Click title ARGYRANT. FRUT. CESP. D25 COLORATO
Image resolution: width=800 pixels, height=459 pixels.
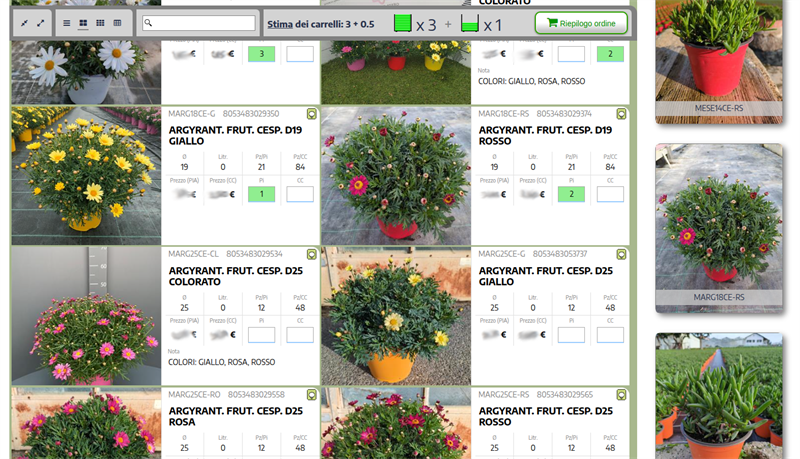click(236, 276)
